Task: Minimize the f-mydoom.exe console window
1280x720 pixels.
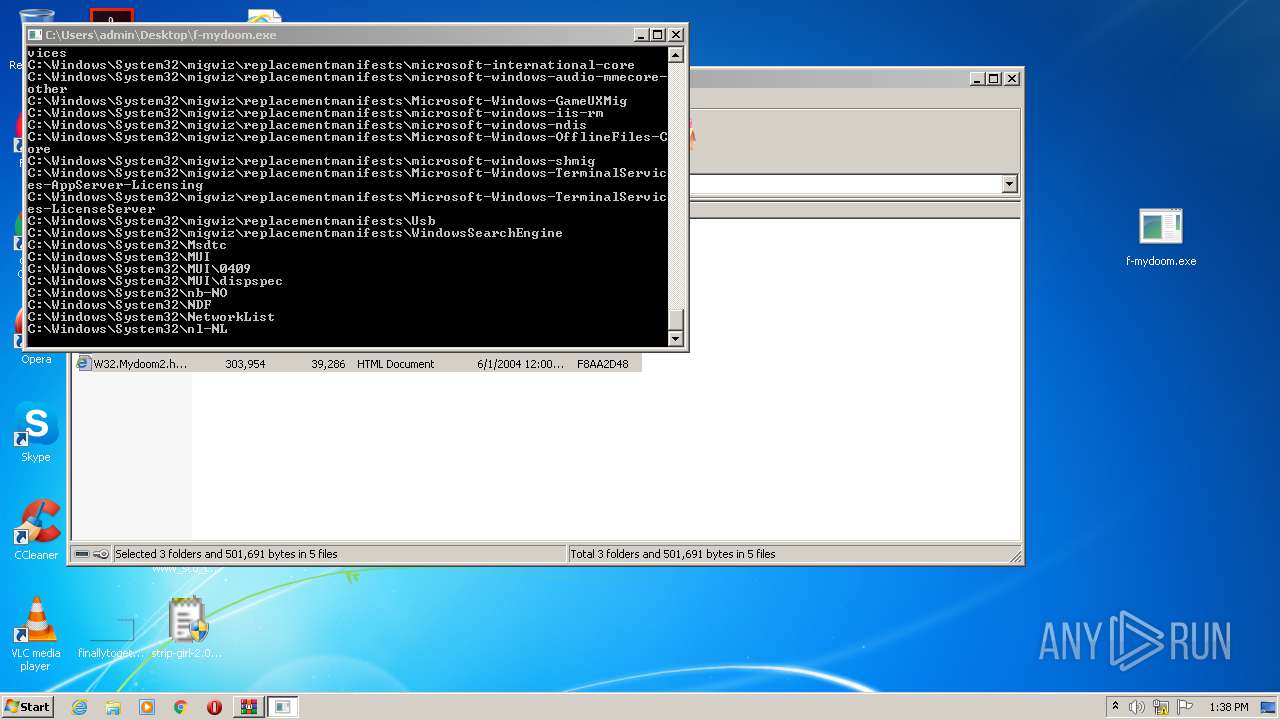Action: [x=641, y=35]
